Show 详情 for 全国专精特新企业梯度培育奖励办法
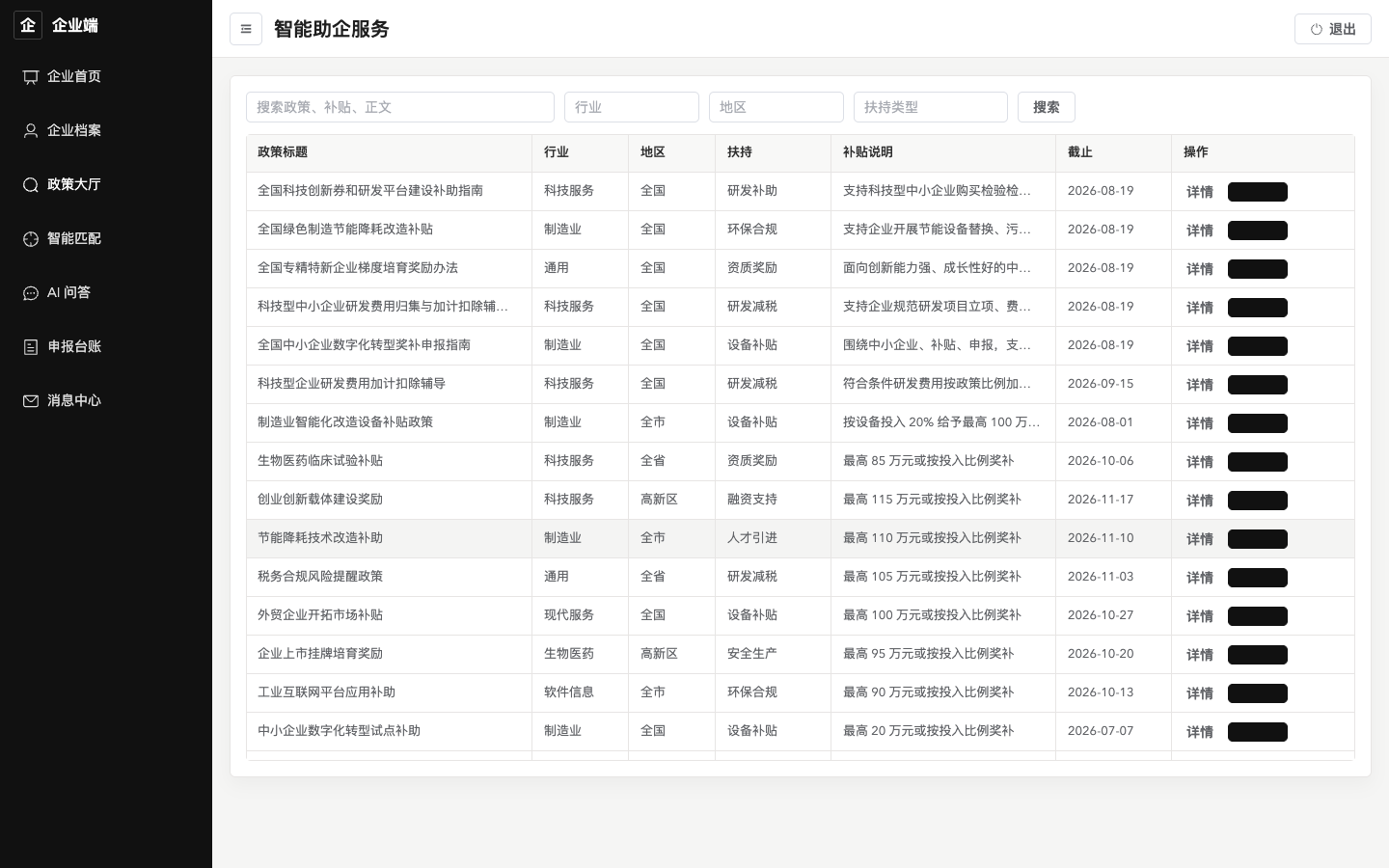The image size is (1389, 868). click(1200, 269)
